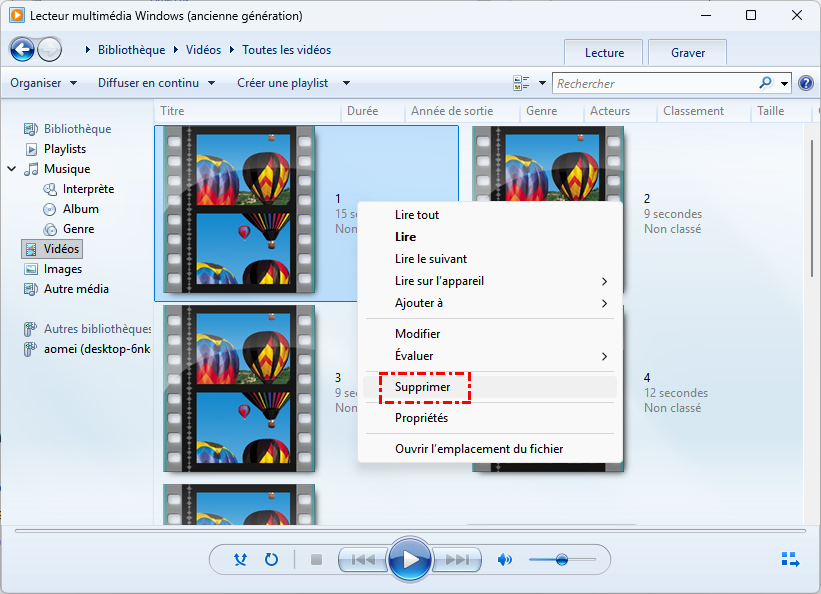
Task: Expand the Créer une playlist dropdown
Action: 293,83
